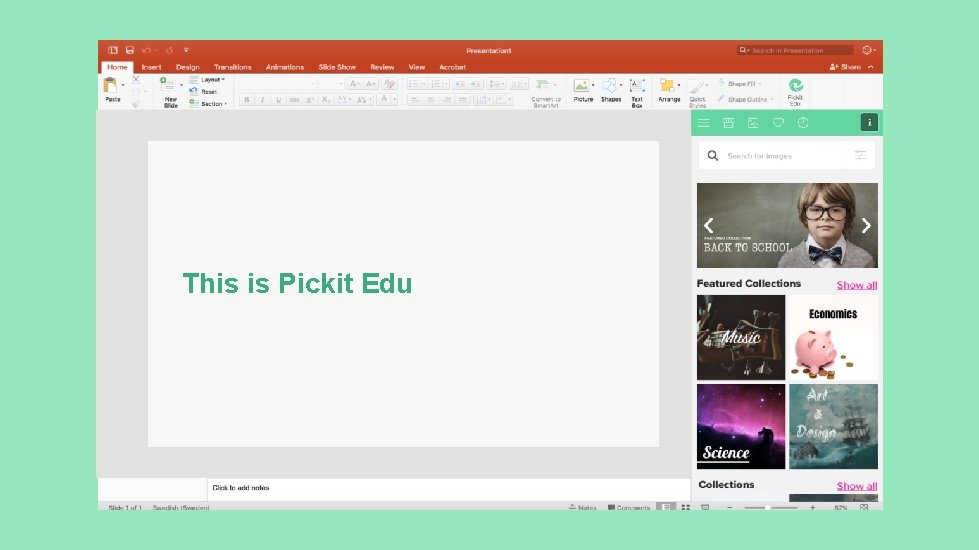This screenshot has height=550, width=979.
Task: Open the Layout dropdown
Action: coord(207,80)
